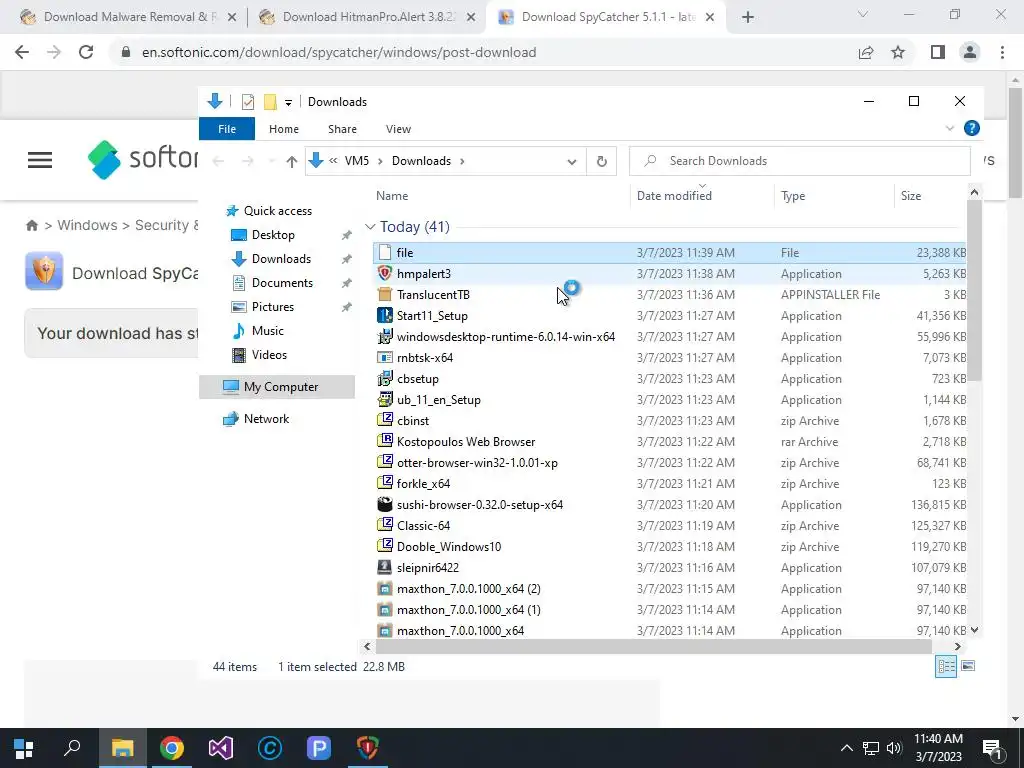Open Desktop in navigation pane
The height and width of the screenshot is (768, 1024).
click(x=273, y=235)
